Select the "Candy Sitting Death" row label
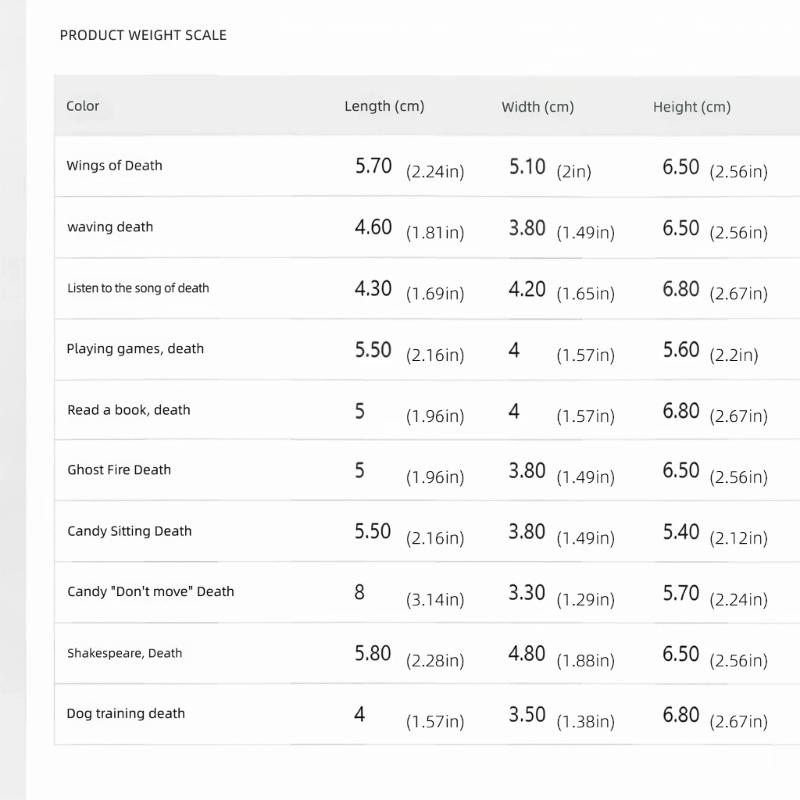The image size is (800, 800). point(130,531)
